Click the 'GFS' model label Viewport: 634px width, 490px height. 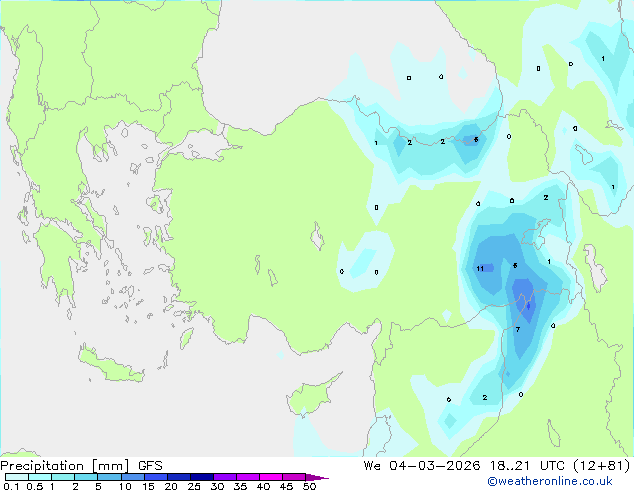(150, 466)
